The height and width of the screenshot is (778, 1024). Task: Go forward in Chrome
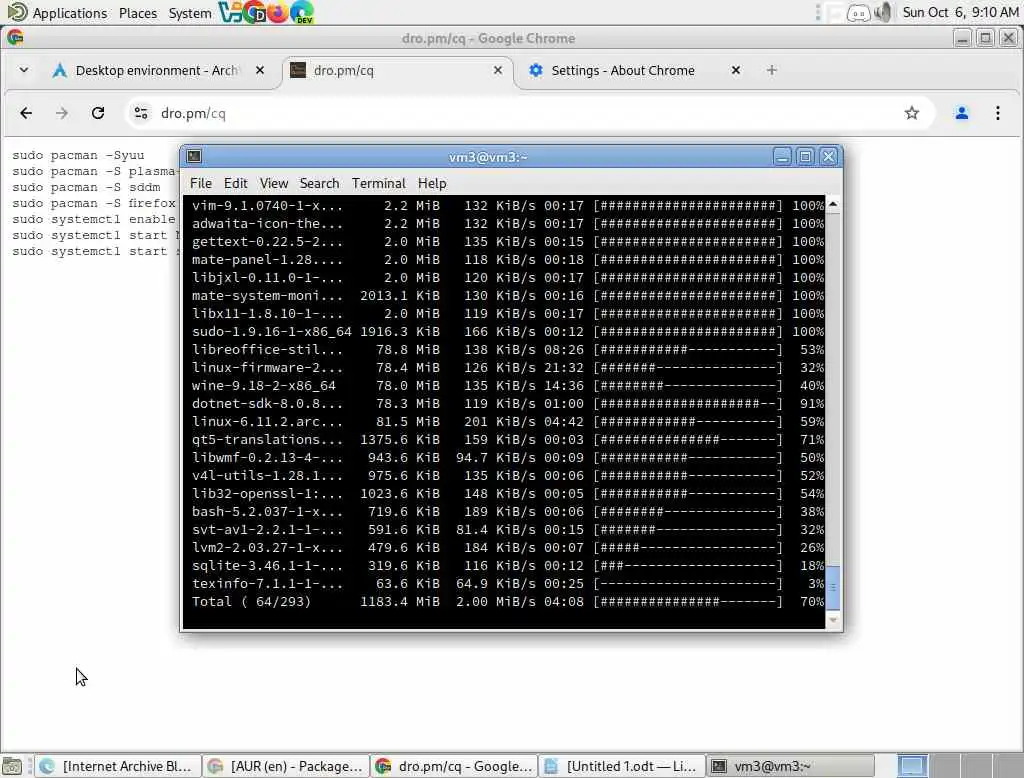(x=61, y=113)
